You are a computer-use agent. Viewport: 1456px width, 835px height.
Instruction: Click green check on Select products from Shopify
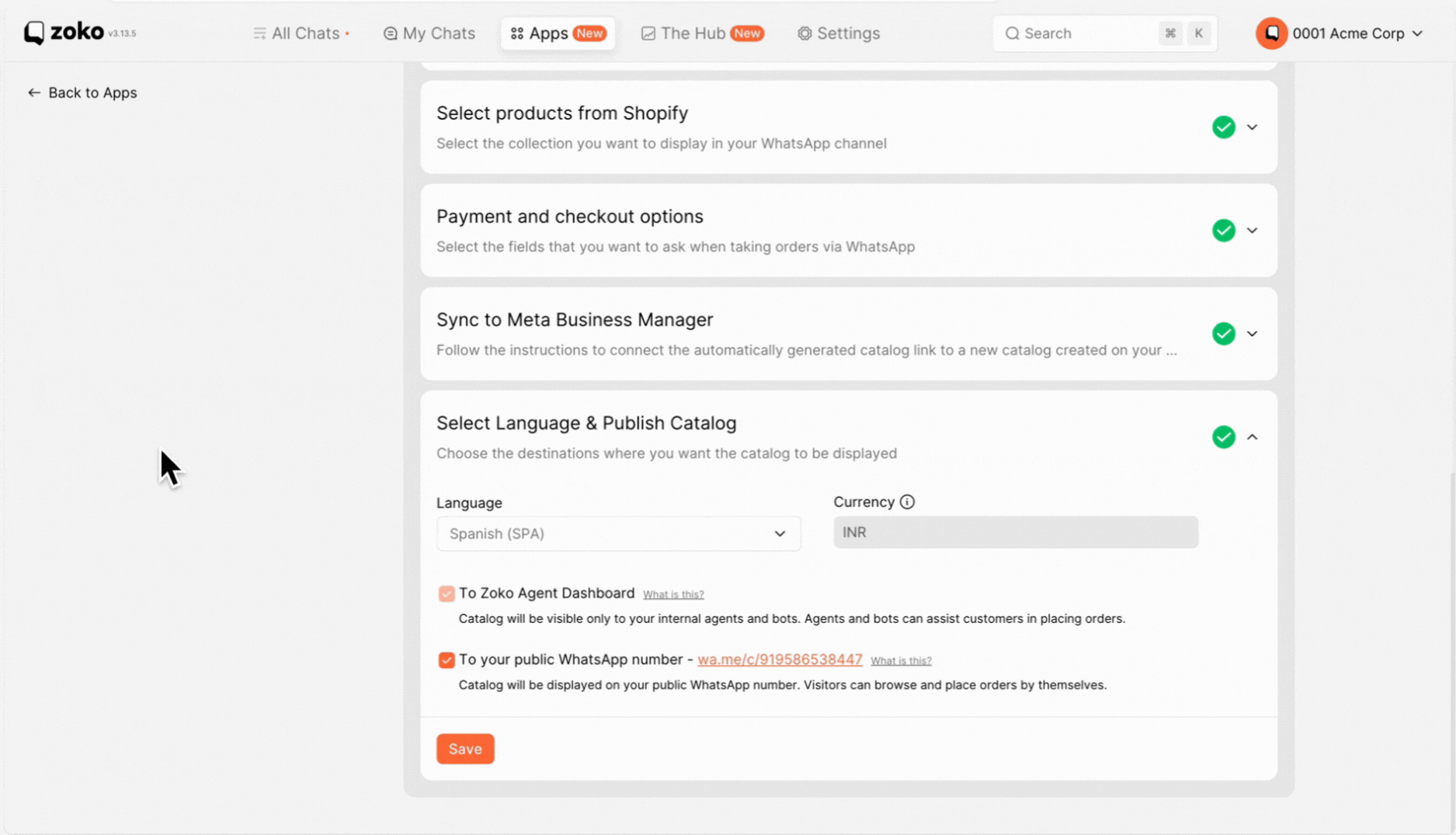pyautogui.click(x=1223, y=127)
